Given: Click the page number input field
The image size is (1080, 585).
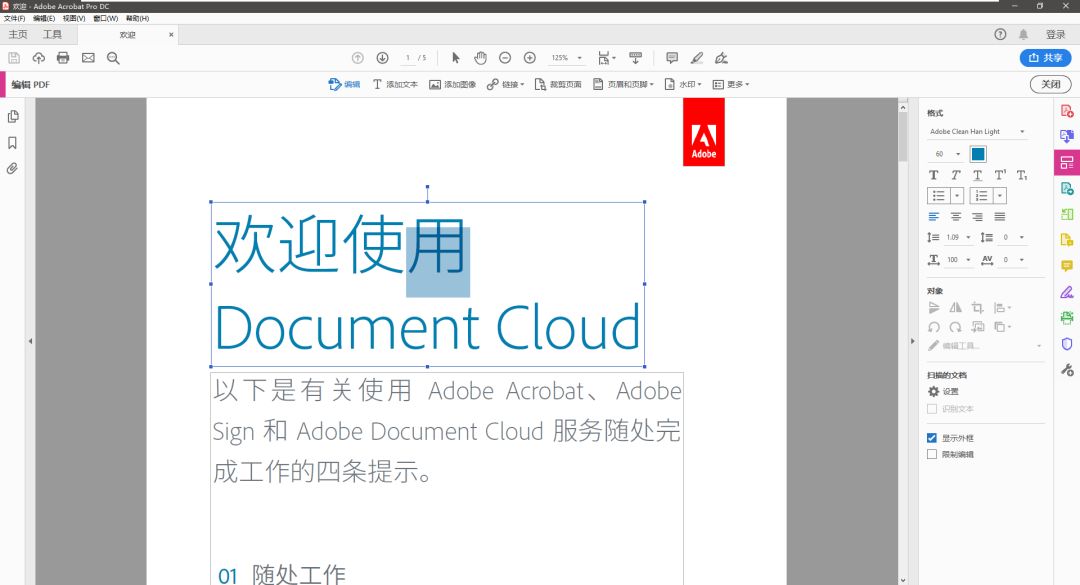Looking at the screenshot, I should (x=408, y=57).
